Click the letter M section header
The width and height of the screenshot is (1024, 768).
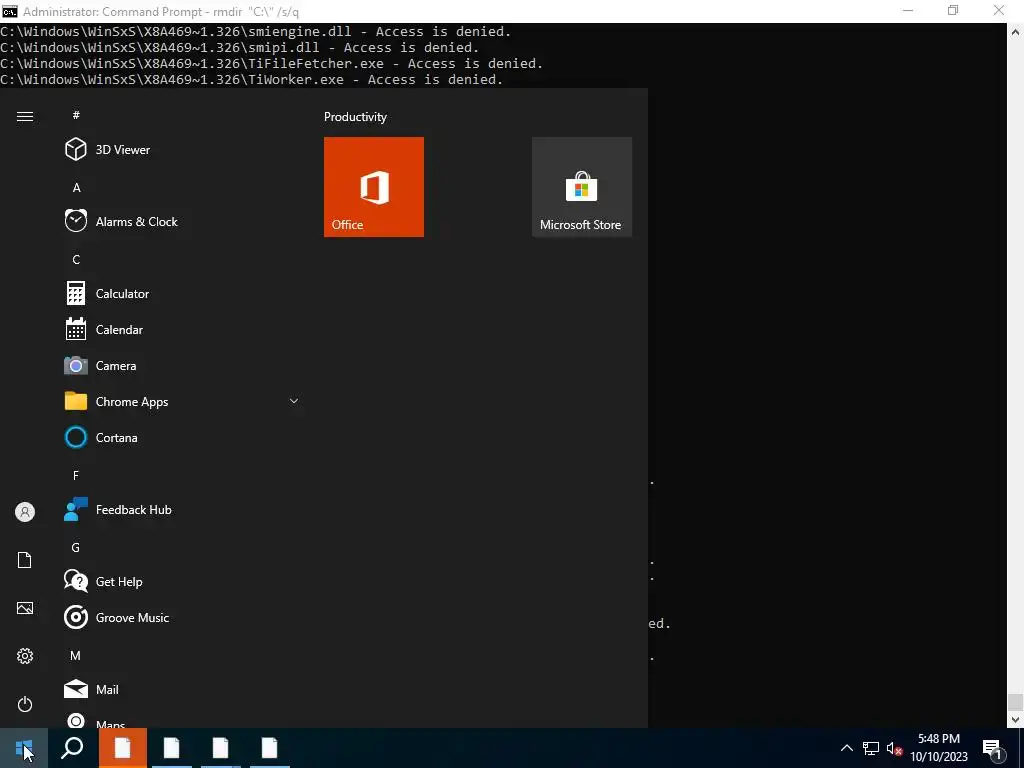(x=76, y=655)
